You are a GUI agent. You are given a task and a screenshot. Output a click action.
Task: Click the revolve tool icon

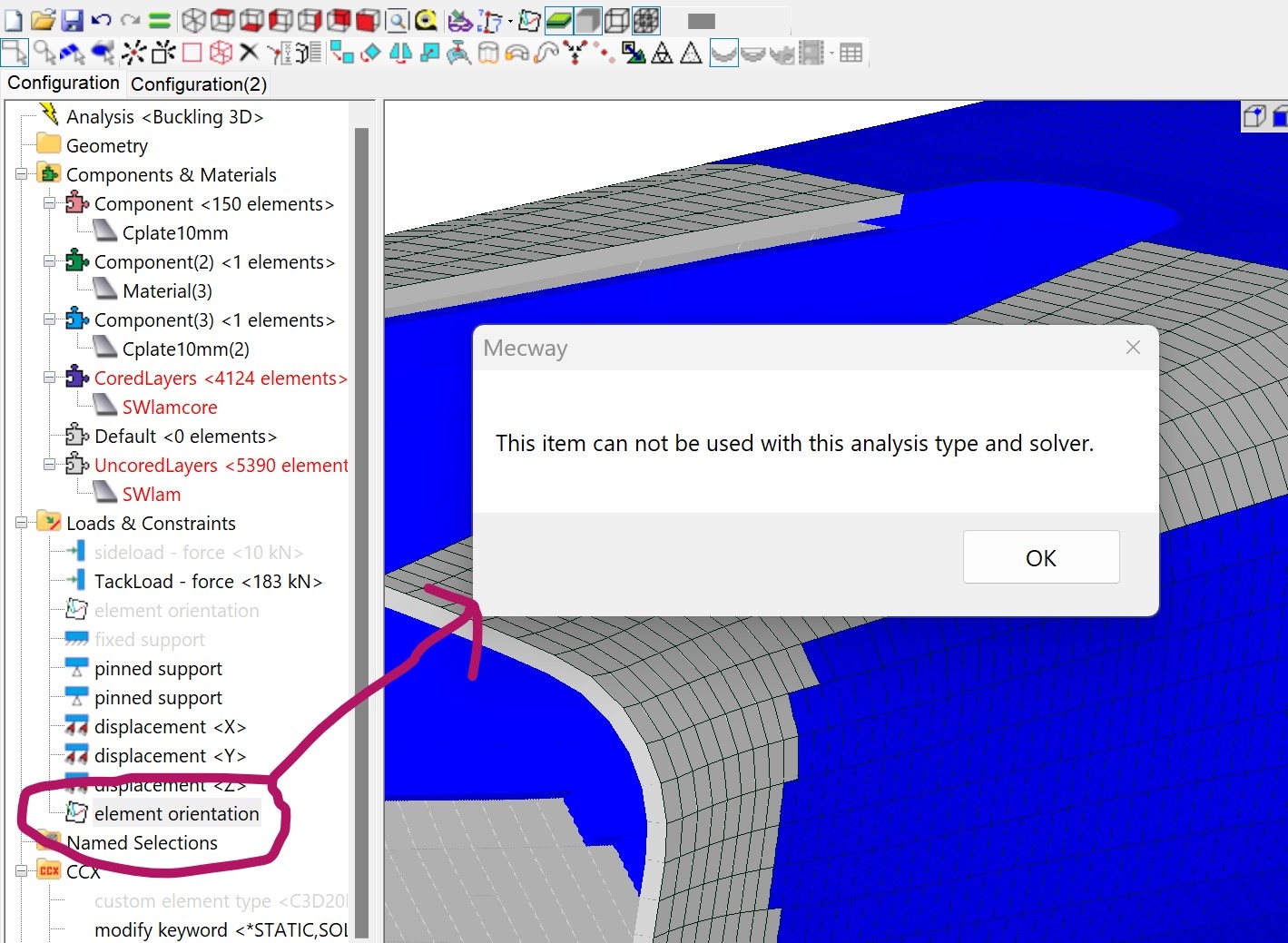(516, 54)
